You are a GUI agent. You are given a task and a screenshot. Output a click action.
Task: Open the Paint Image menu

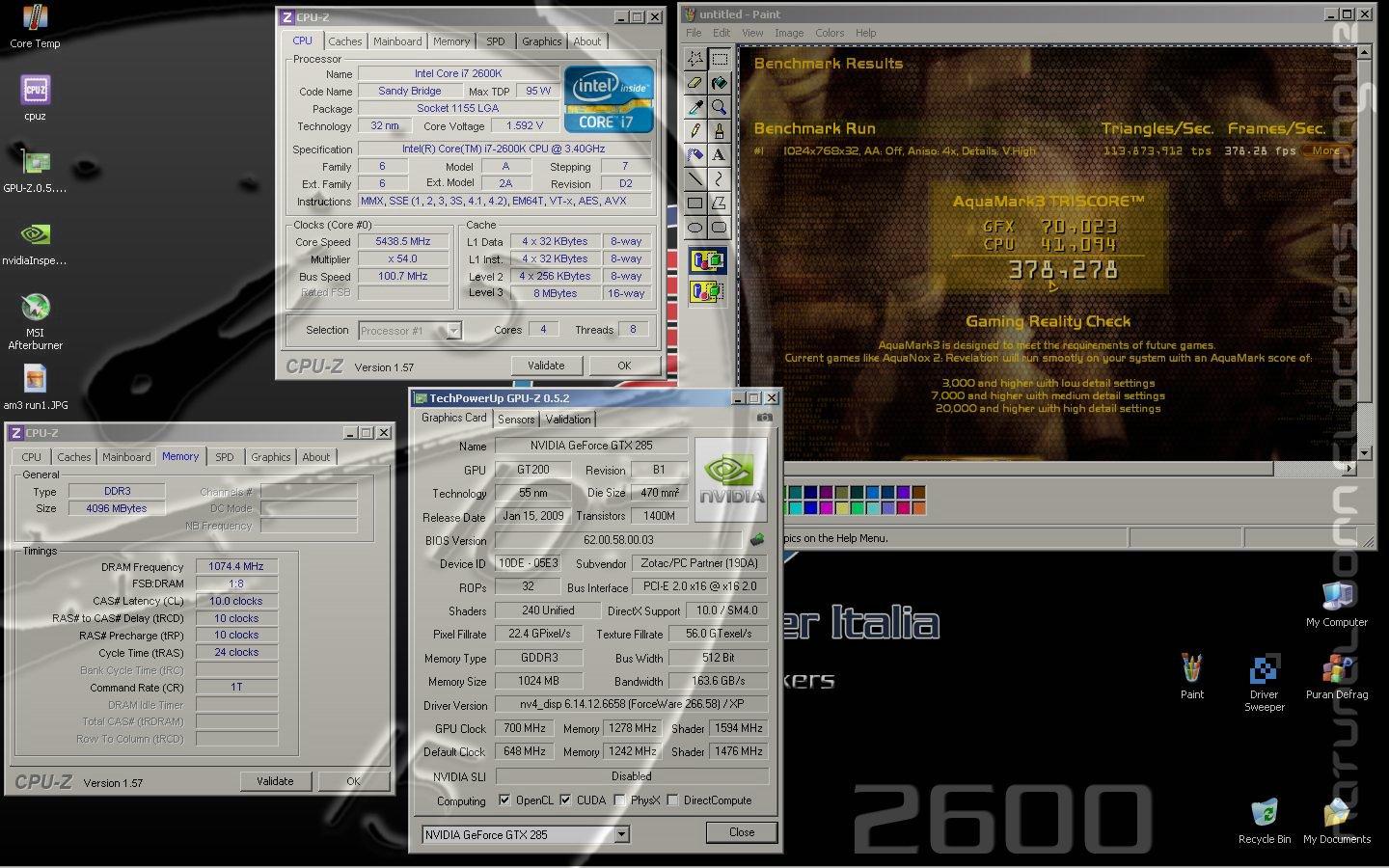pos(789,33)
